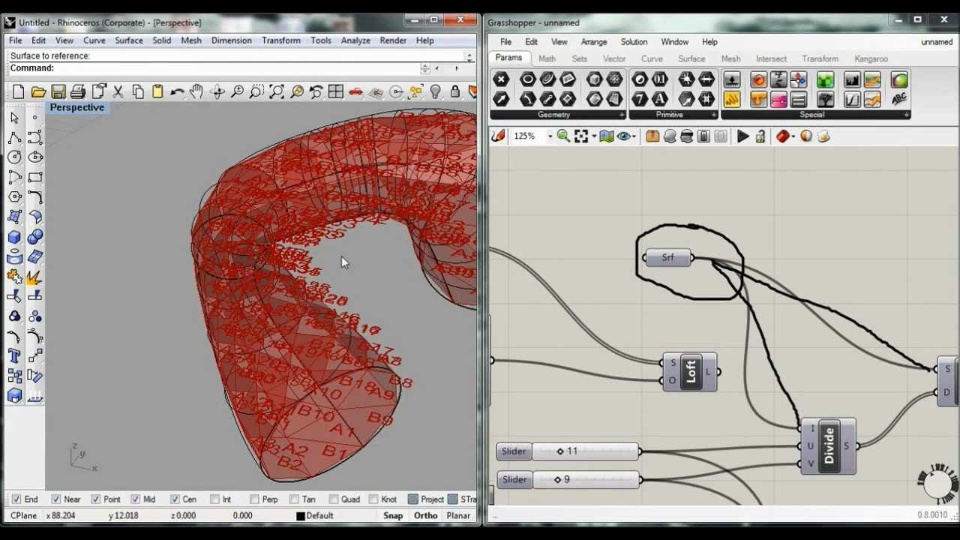The width and height of the screenshot is (960, 540).
Task: Expand the Geometry panel in Grasshopper
Action: coord(622,115)
